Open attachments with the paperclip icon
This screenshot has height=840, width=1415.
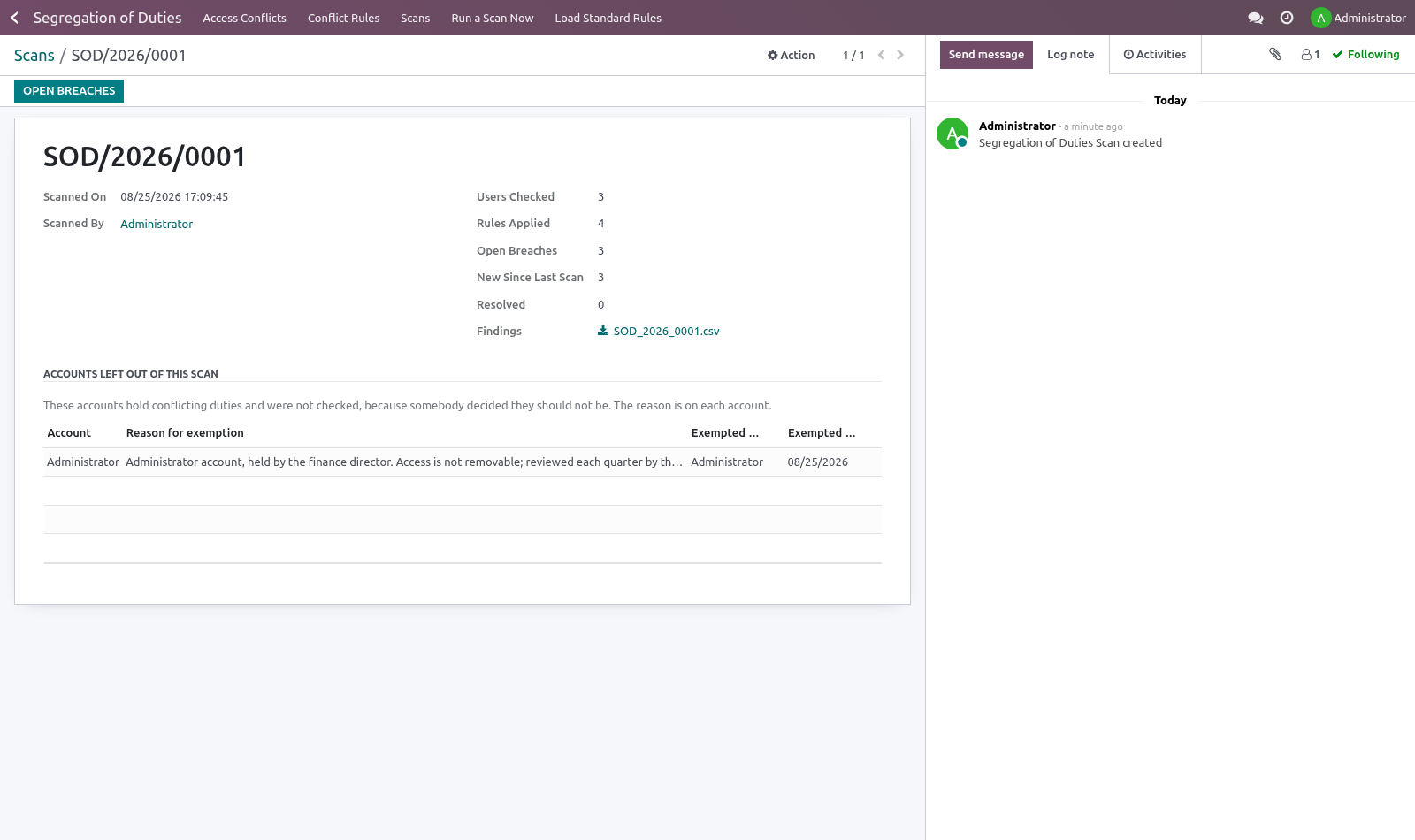(1275, 54)
